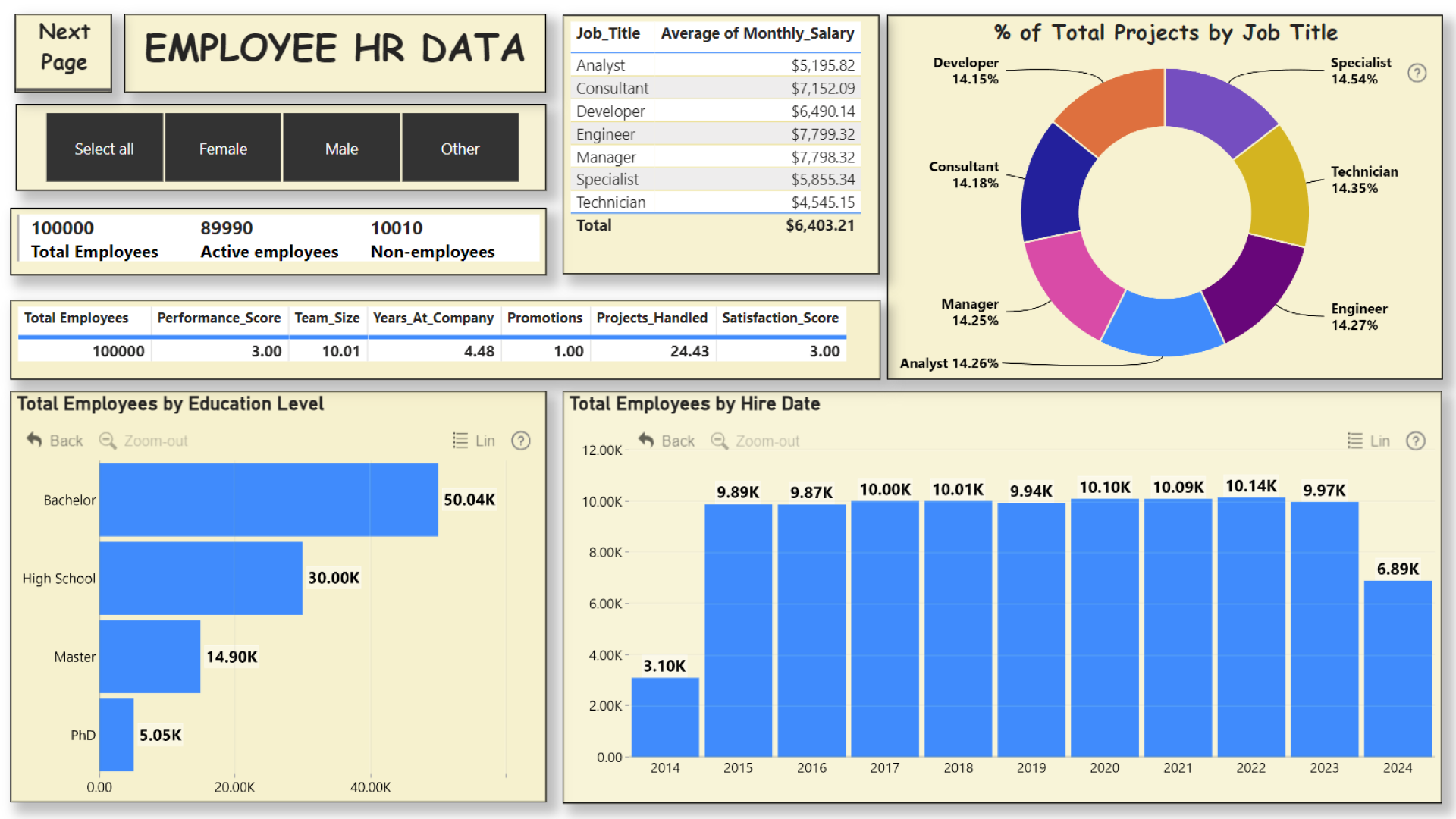Click the blue Analyst donut slice

click(1163, 327)
